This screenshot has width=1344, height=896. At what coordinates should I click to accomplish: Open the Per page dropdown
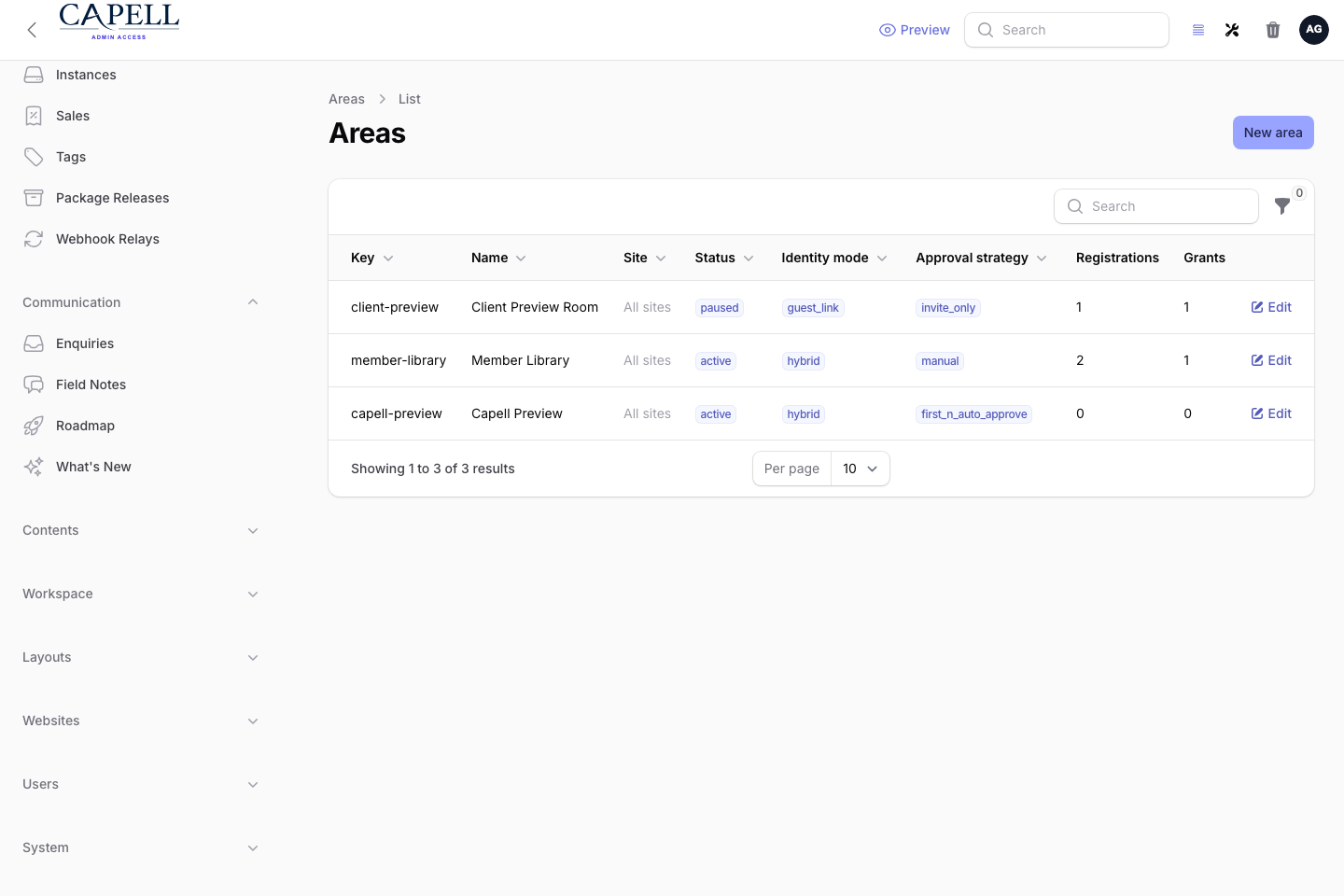(x=861, y=469)
